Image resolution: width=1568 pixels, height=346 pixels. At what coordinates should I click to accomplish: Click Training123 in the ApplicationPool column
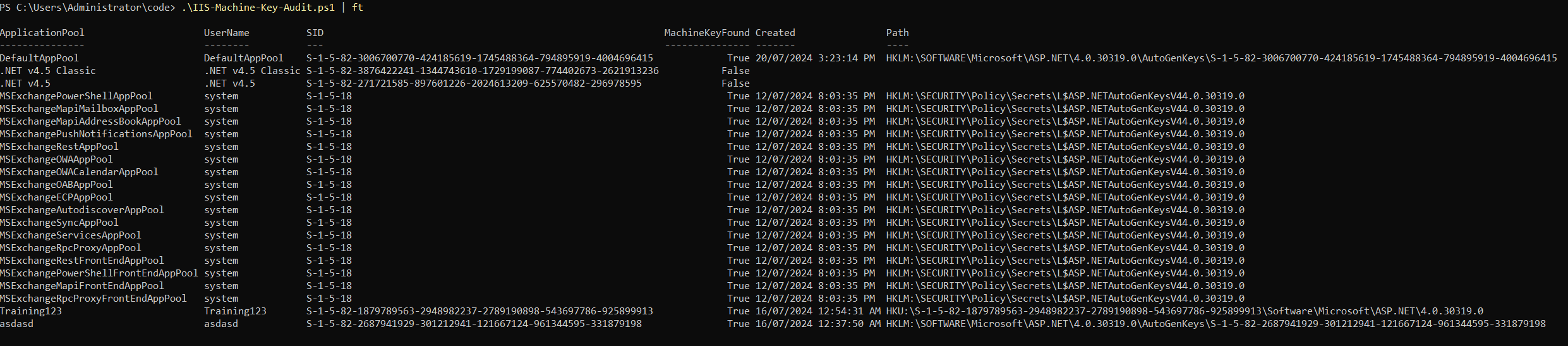coord(31,311)
